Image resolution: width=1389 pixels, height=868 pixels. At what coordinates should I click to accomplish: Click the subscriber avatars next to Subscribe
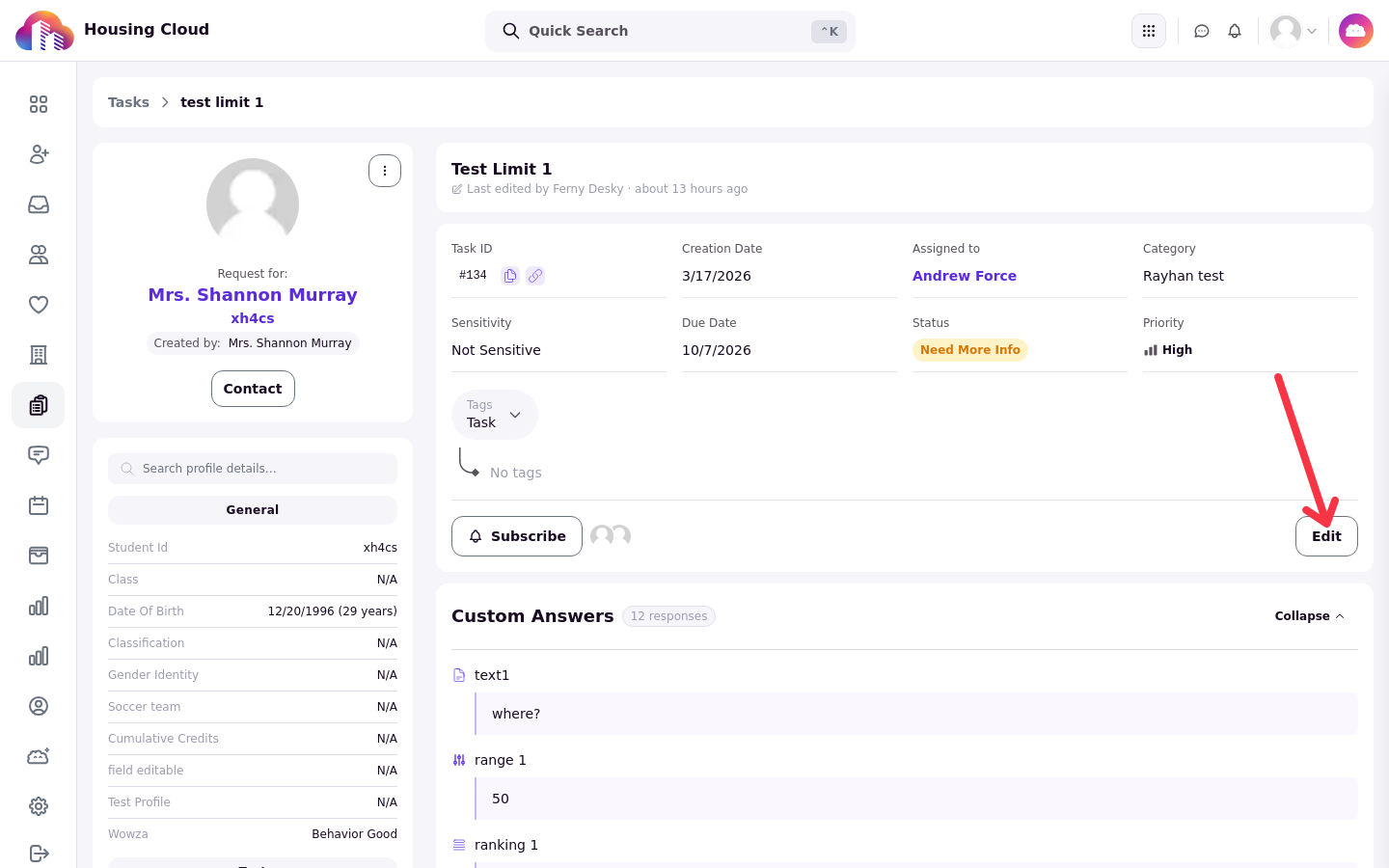point(611,536)
